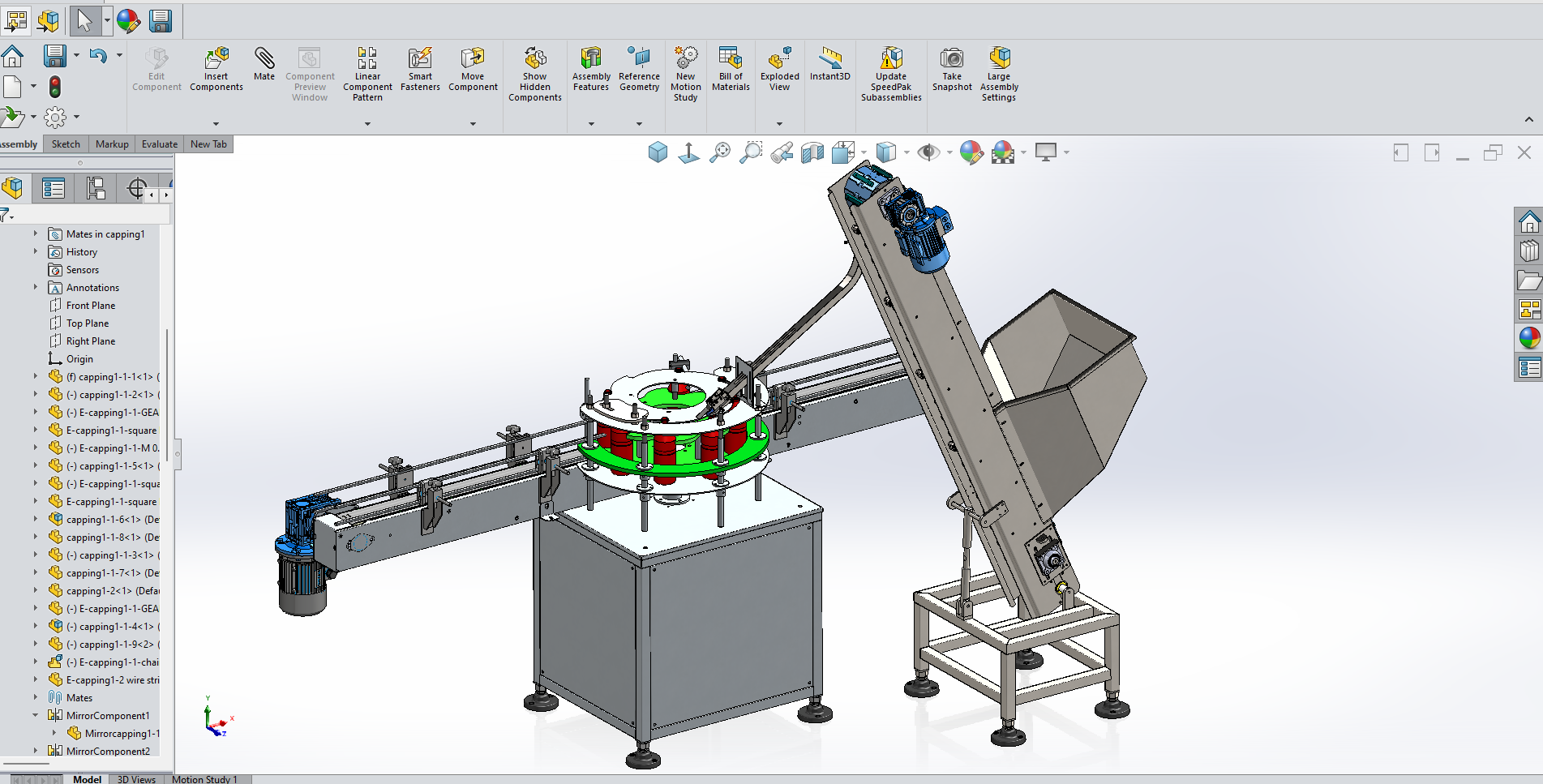Click Show Hidden Components
The width and height of the screenshot is (1543, 784).
pos(535,74)
